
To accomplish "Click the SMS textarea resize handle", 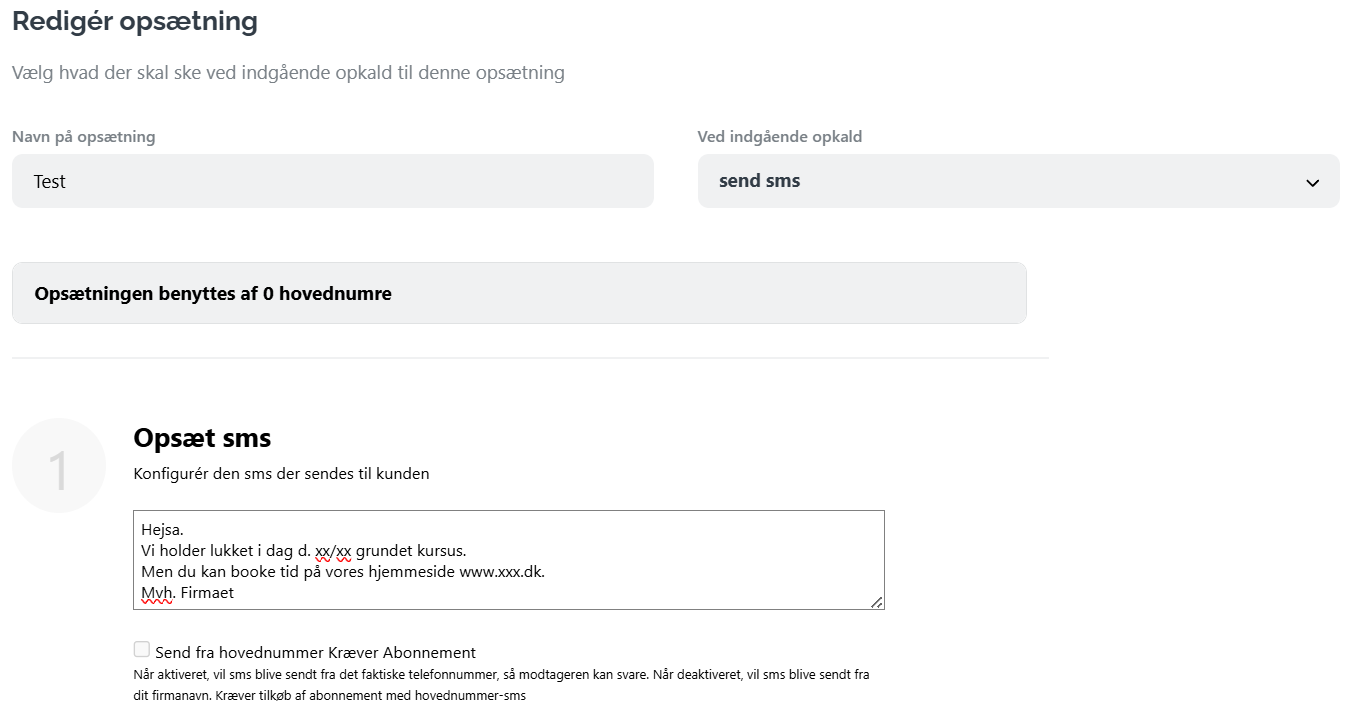I will [x=876, y=601].
